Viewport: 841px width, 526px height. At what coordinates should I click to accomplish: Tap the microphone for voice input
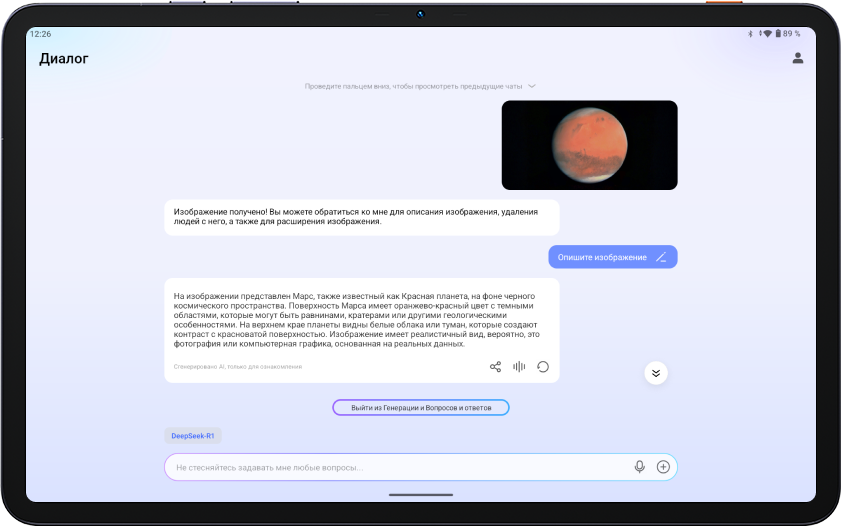coord(640,467)
